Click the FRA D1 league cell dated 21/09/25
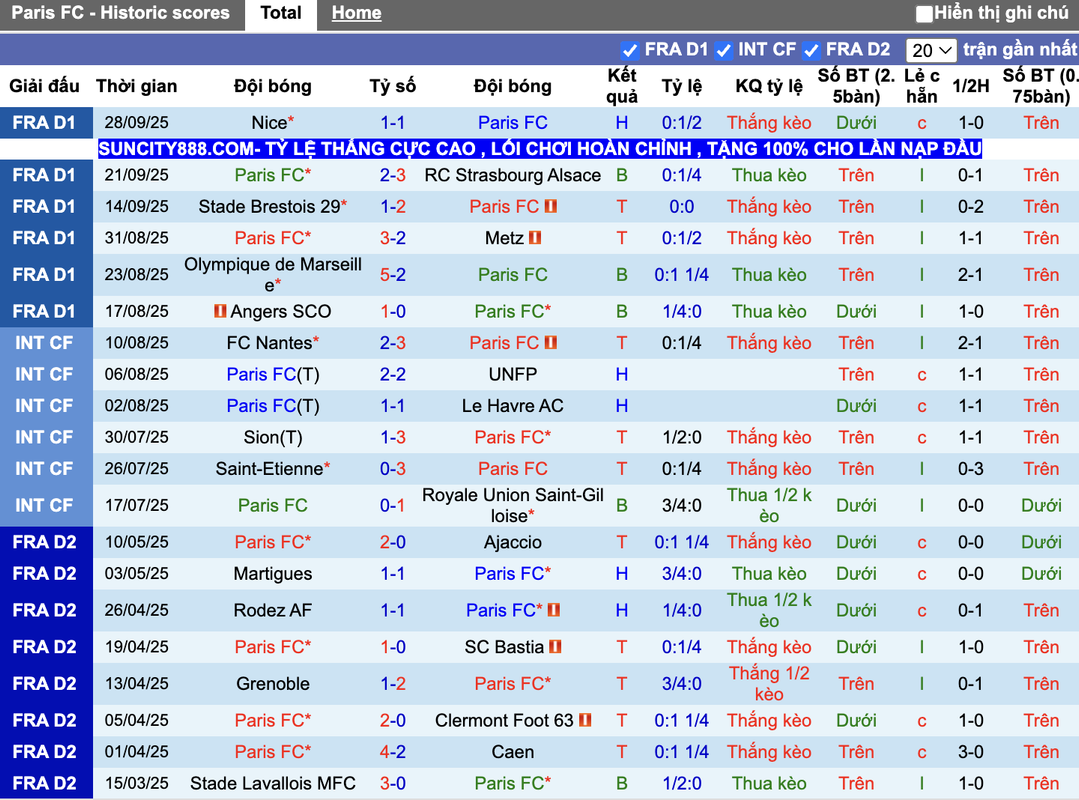The height and width of the screenshot is (800, 1079). point(45,175)
